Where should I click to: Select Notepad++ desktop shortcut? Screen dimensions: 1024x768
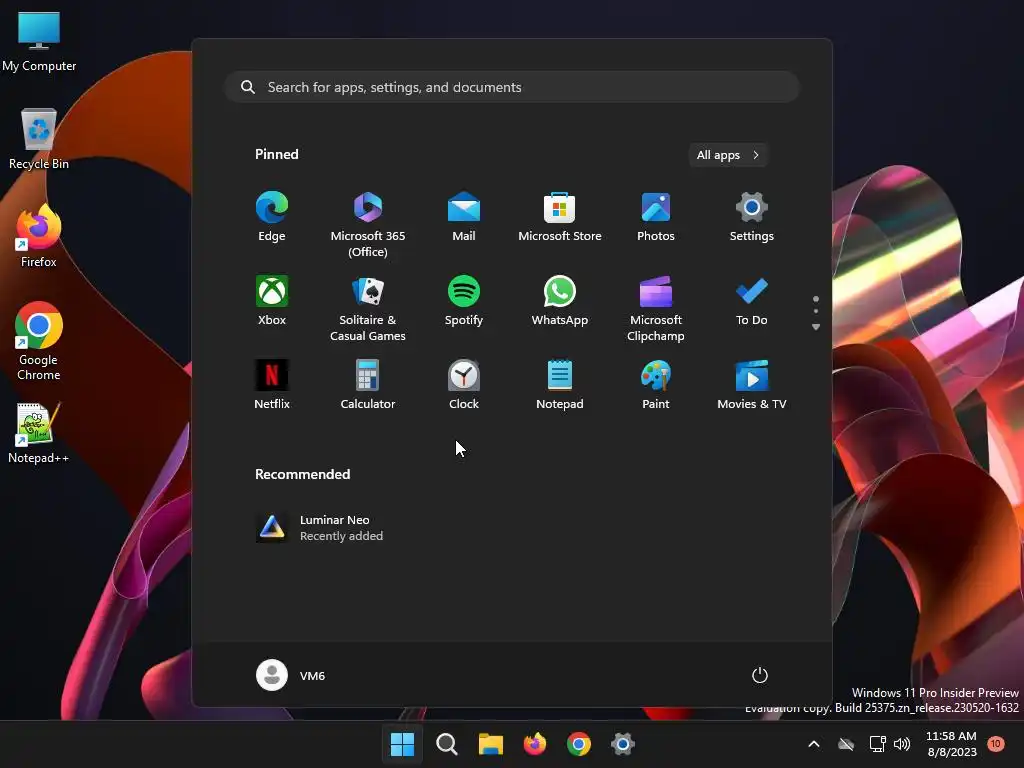pyautogui.click(x=39, y=434)
